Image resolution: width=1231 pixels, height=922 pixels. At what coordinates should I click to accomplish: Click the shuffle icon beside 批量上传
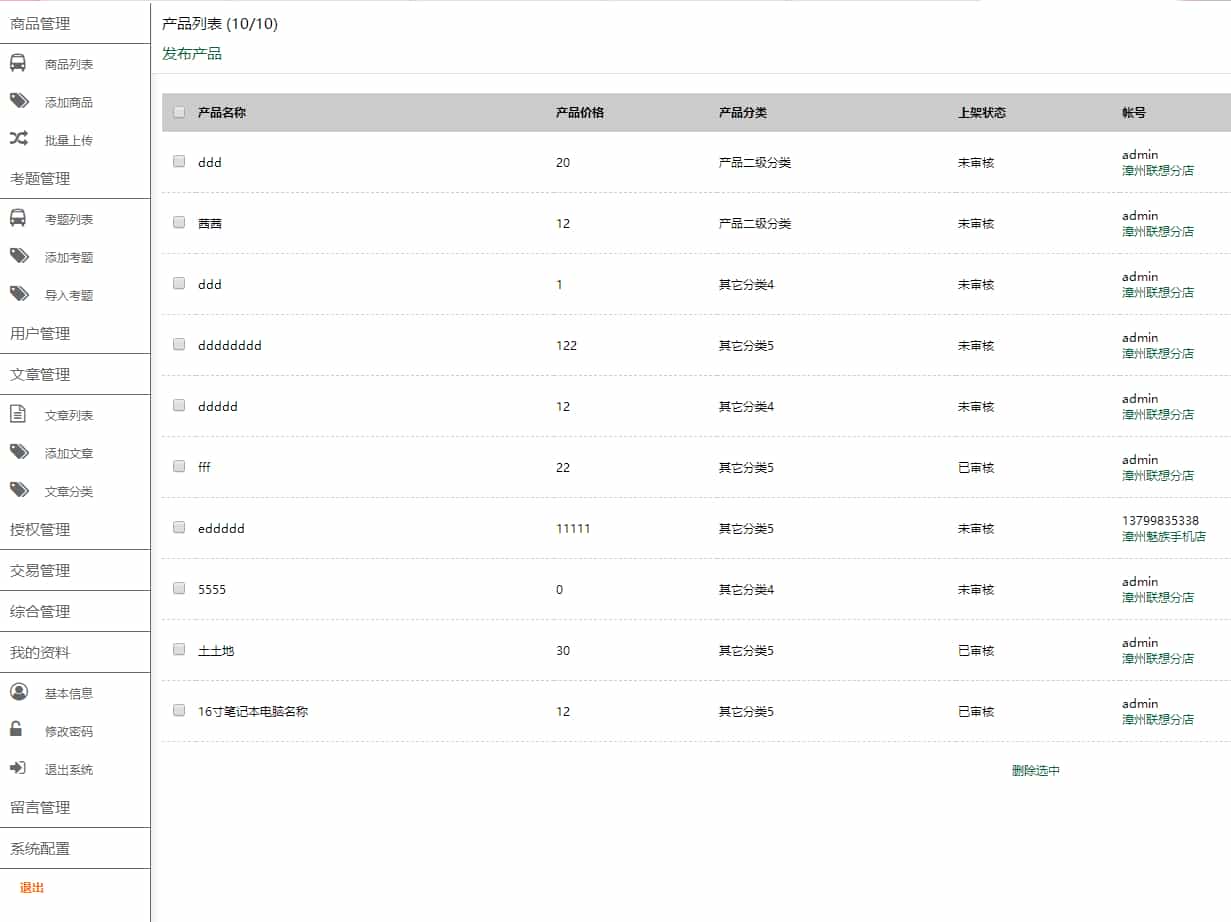pyautogui.click(x=19, y=139)
